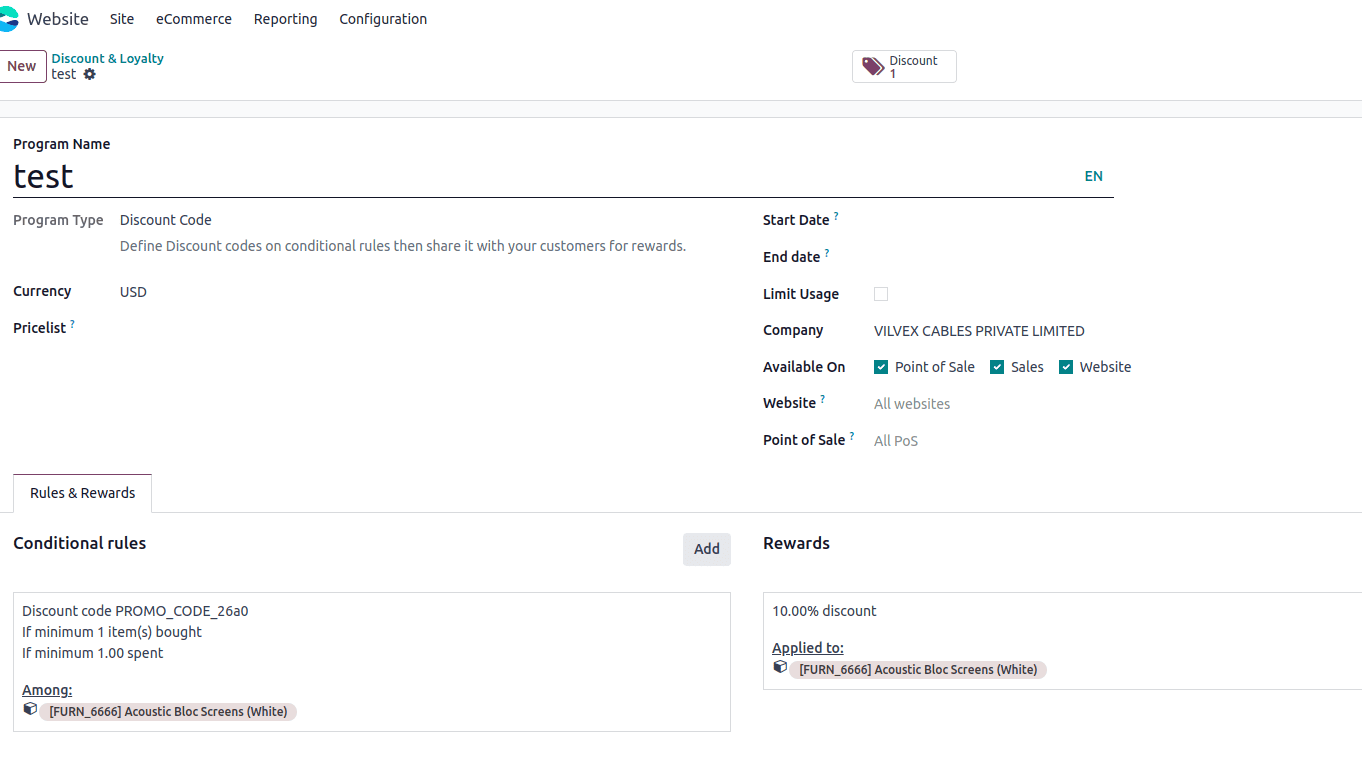
Task: Switch to the Rules & Rewards tab
Action: (x=82, y=492)
